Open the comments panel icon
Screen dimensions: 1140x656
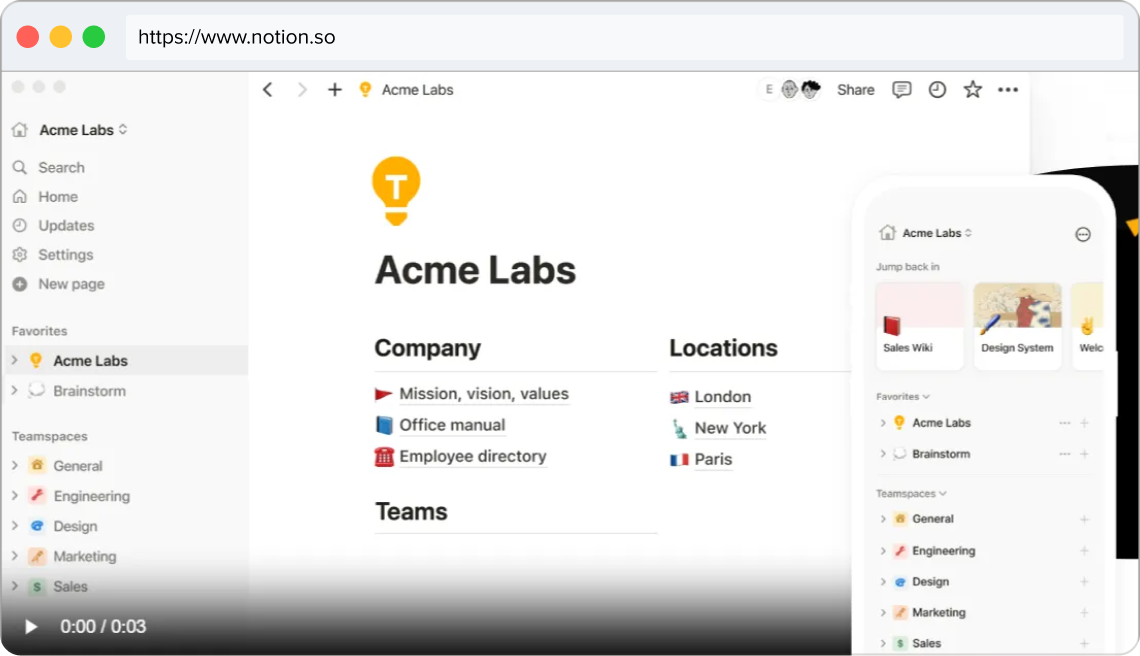[902, 89]
